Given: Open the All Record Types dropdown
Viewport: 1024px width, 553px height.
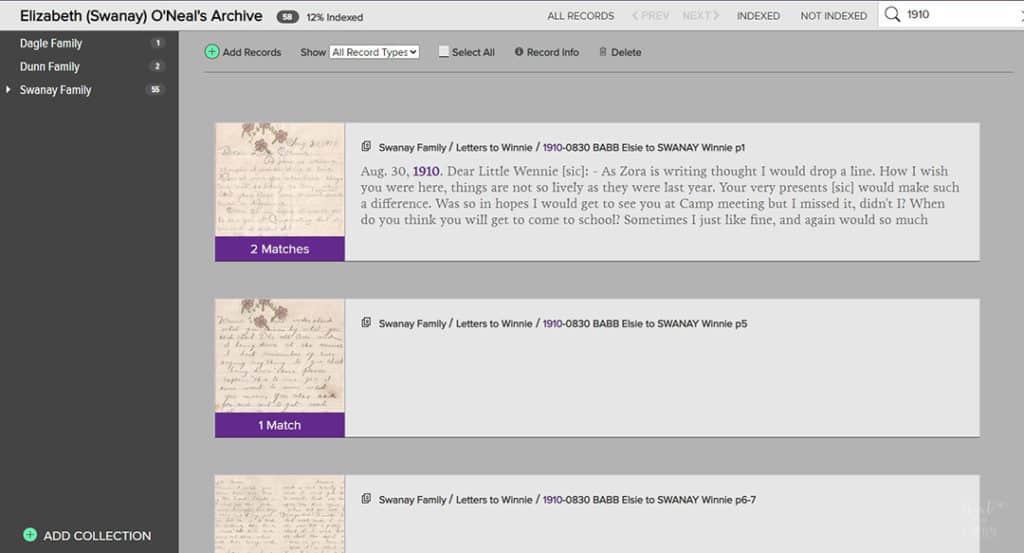Looking at the screenshot, I should pyautogui.click(x=374, y=52).
